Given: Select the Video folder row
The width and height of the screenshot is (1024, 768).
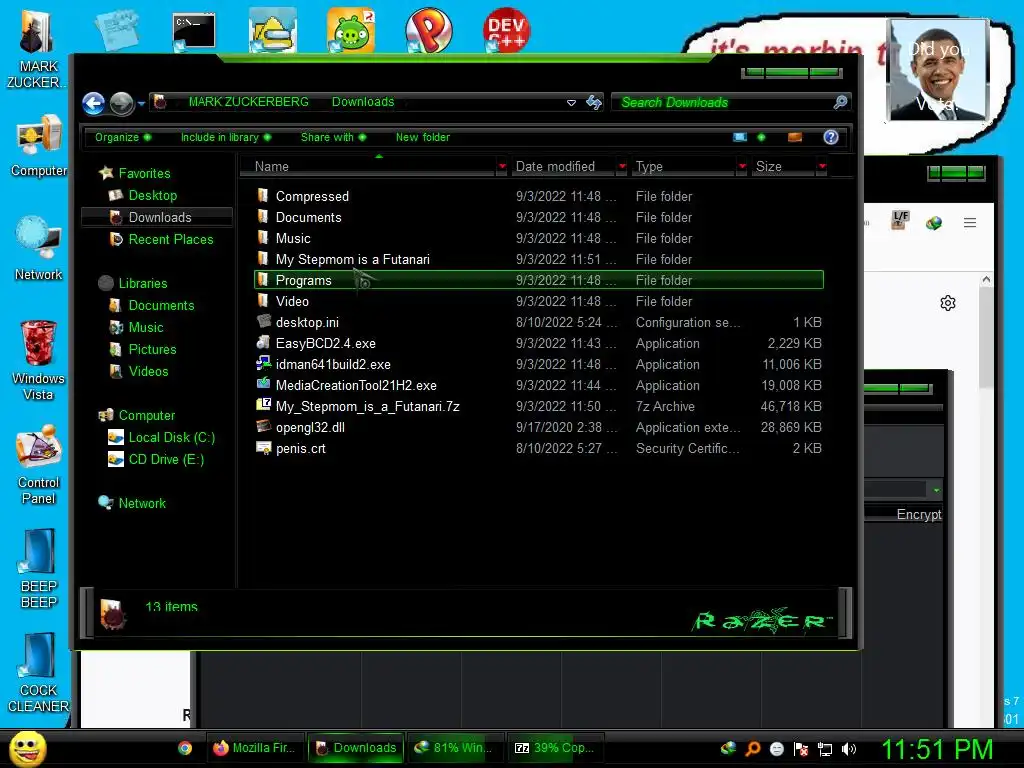Looking at the screenshot, I should [x=539, y=301].
